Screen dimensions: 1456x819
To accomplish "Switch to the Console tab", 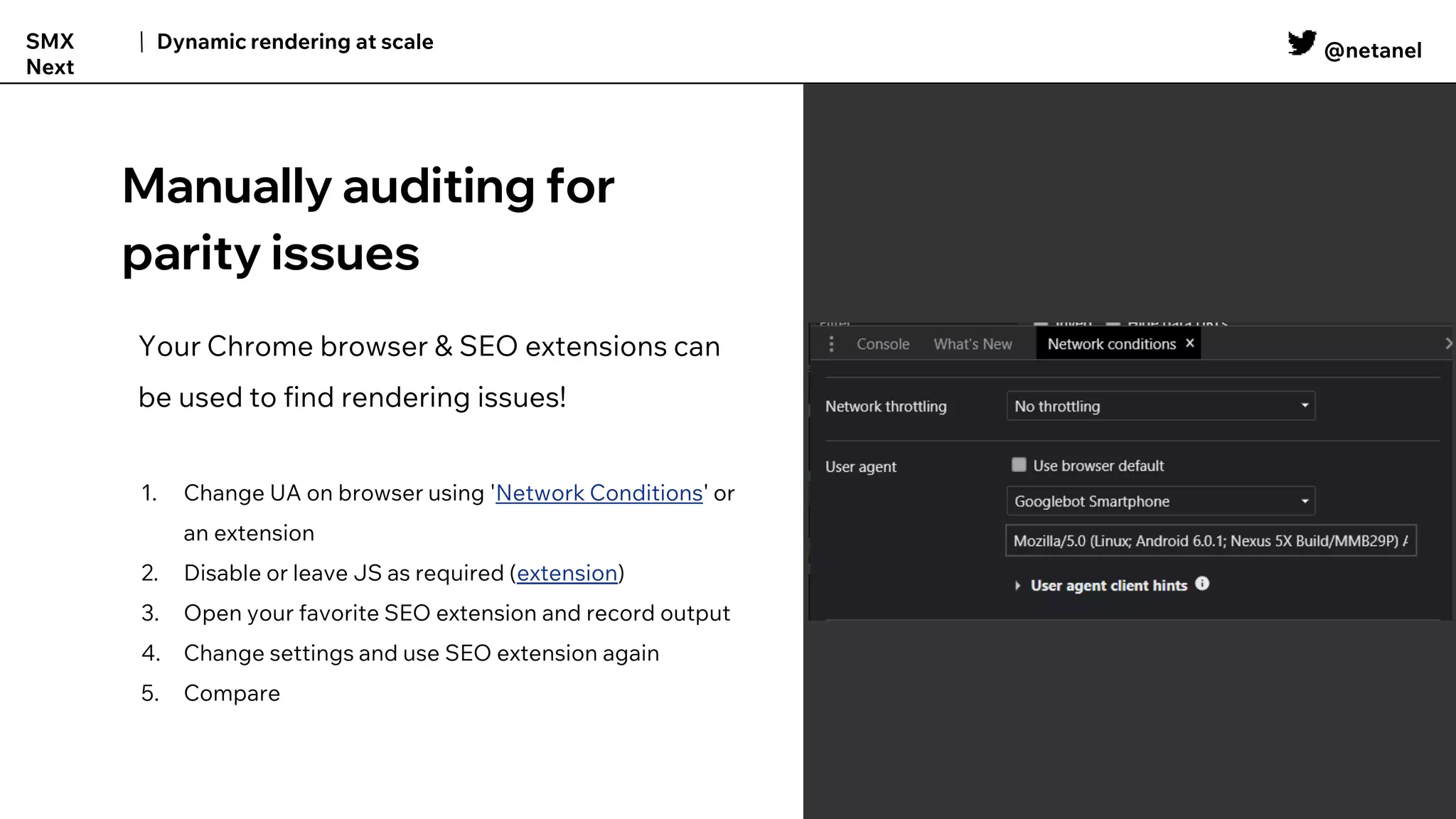I will pos(883,344).
